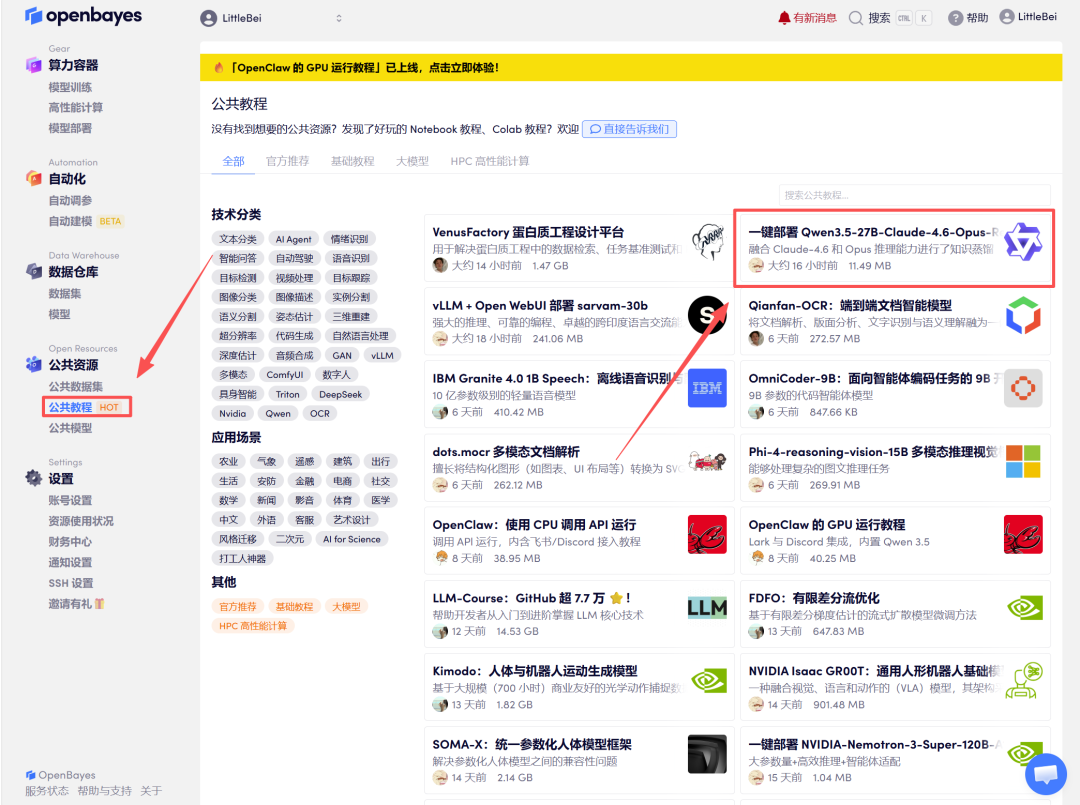This screenshot has width=1080, height=805.
Task: Click the sarvam-30b S logo
Action: point(707,315)
